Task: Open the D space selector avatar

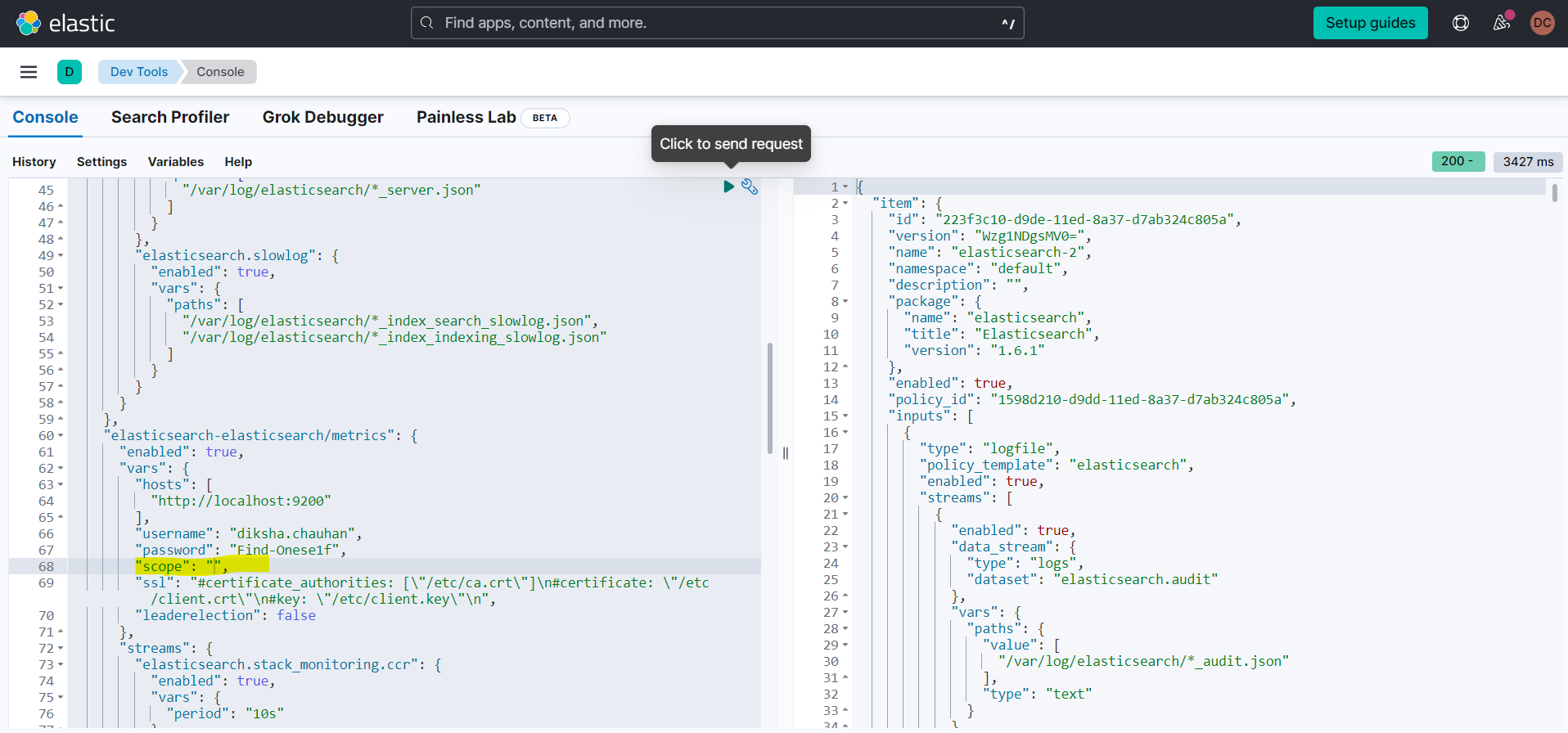Action: (x=70, y=72)
